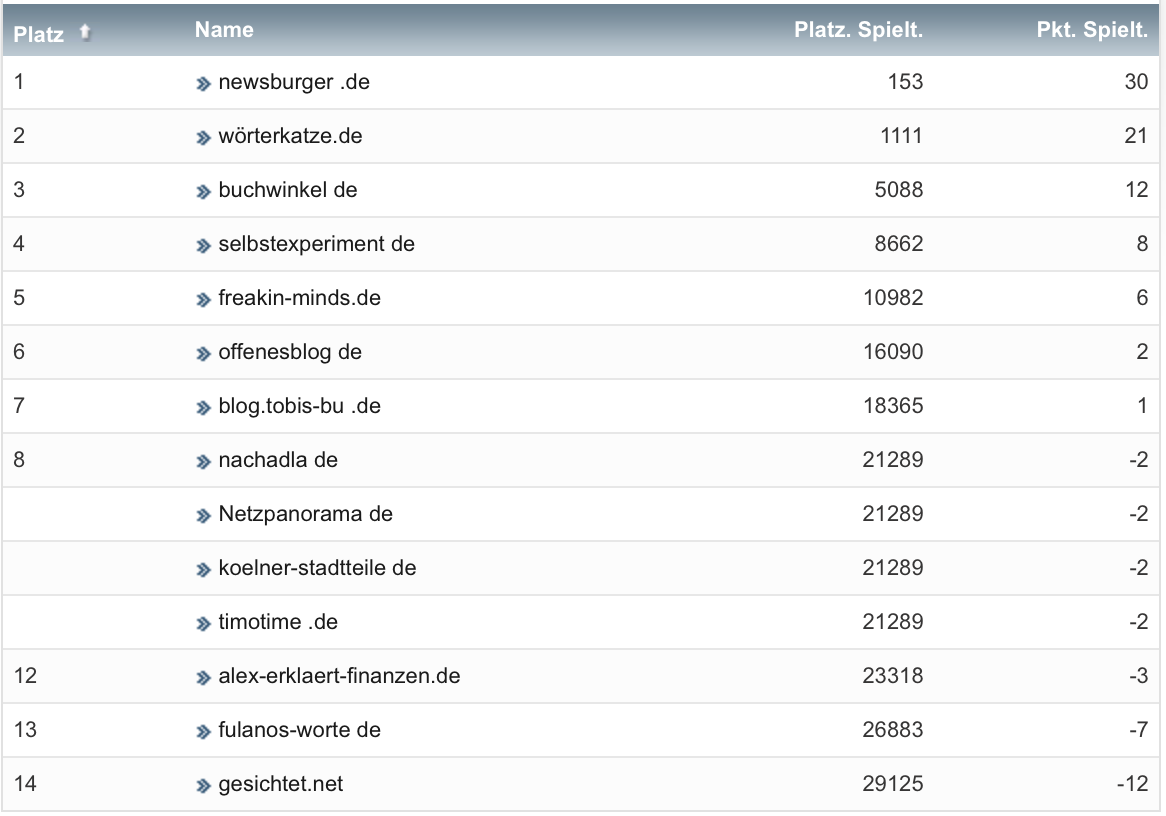Screen dimensions: 1166x816
Task: Open the blog.tobis-bu .de link
Action: (299, 406)
